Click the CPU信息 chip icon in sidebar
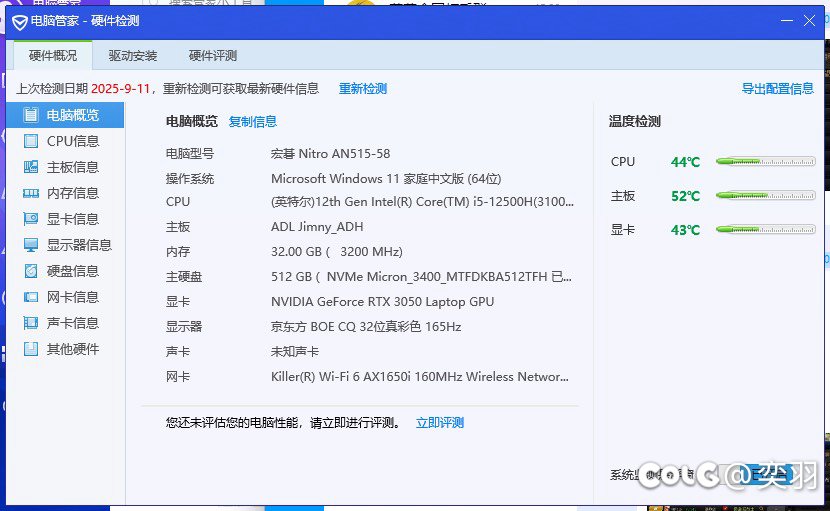Viewport: 830px width, 511px height. pyautogui.click(x=31, y=141)
